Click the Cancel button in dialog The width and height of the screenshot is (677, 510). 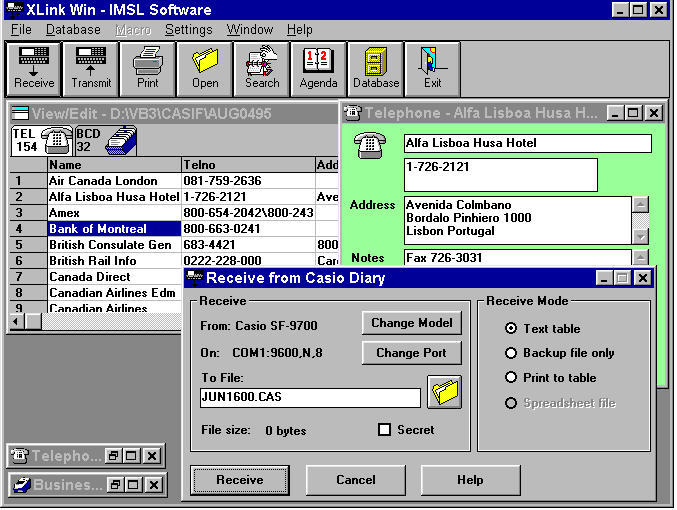(x=355, y=480)
